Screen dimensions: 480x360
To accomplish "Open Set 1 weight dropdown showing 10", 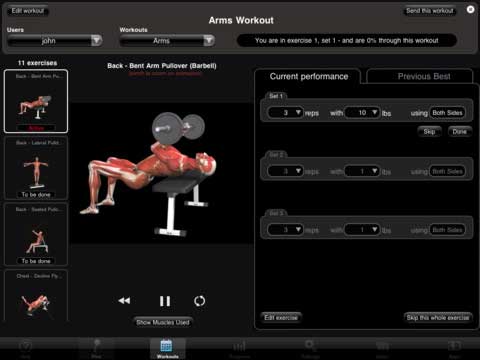I will tap(362, 113).
